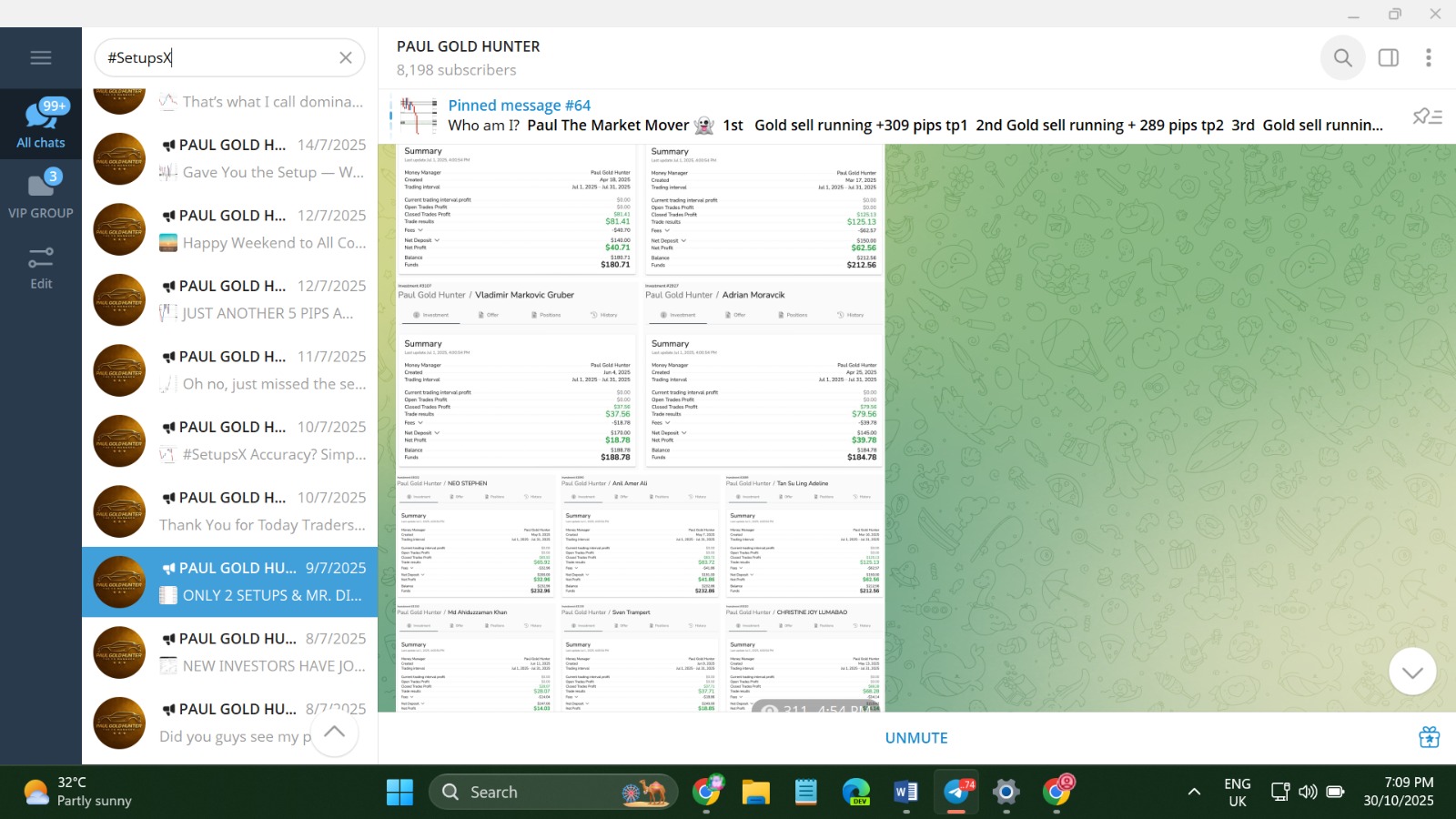Open the Notepad taskbar app
Screen dimensions: 1456x819
(806, 792)
